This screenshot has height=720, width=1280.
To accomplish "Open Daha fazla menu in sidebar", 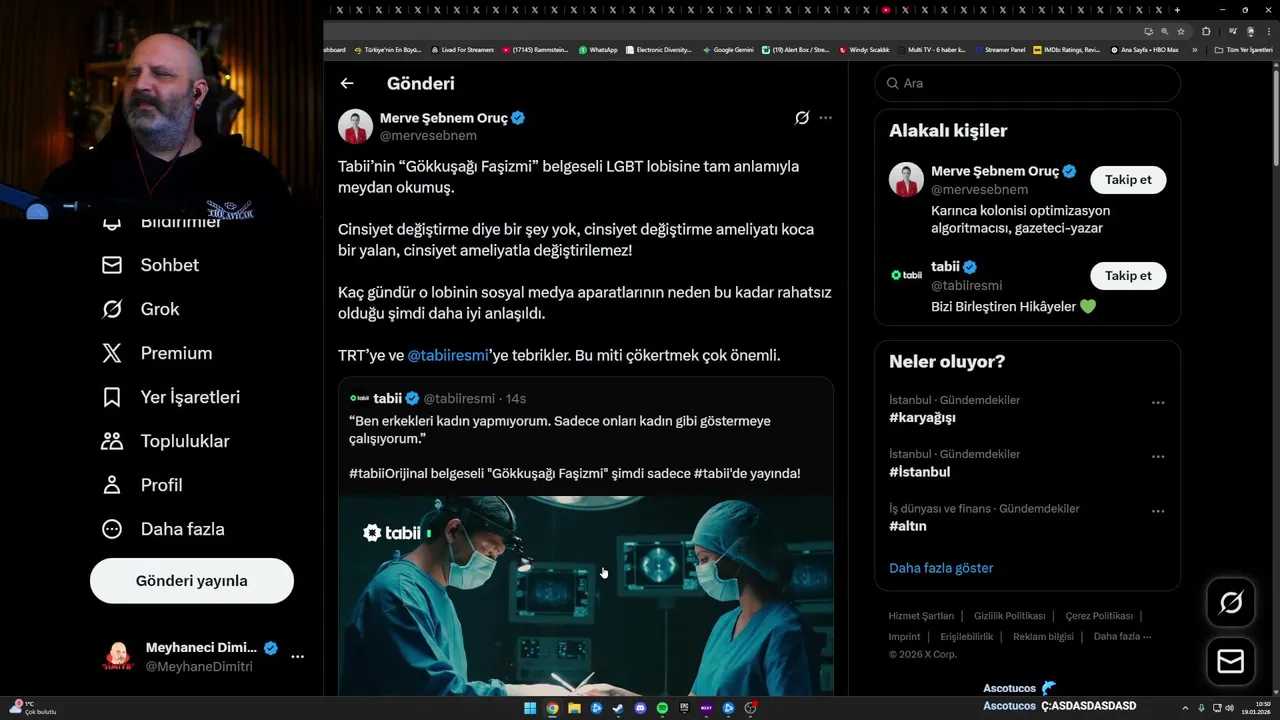I will pyautogui.click(x=163, y=529).
